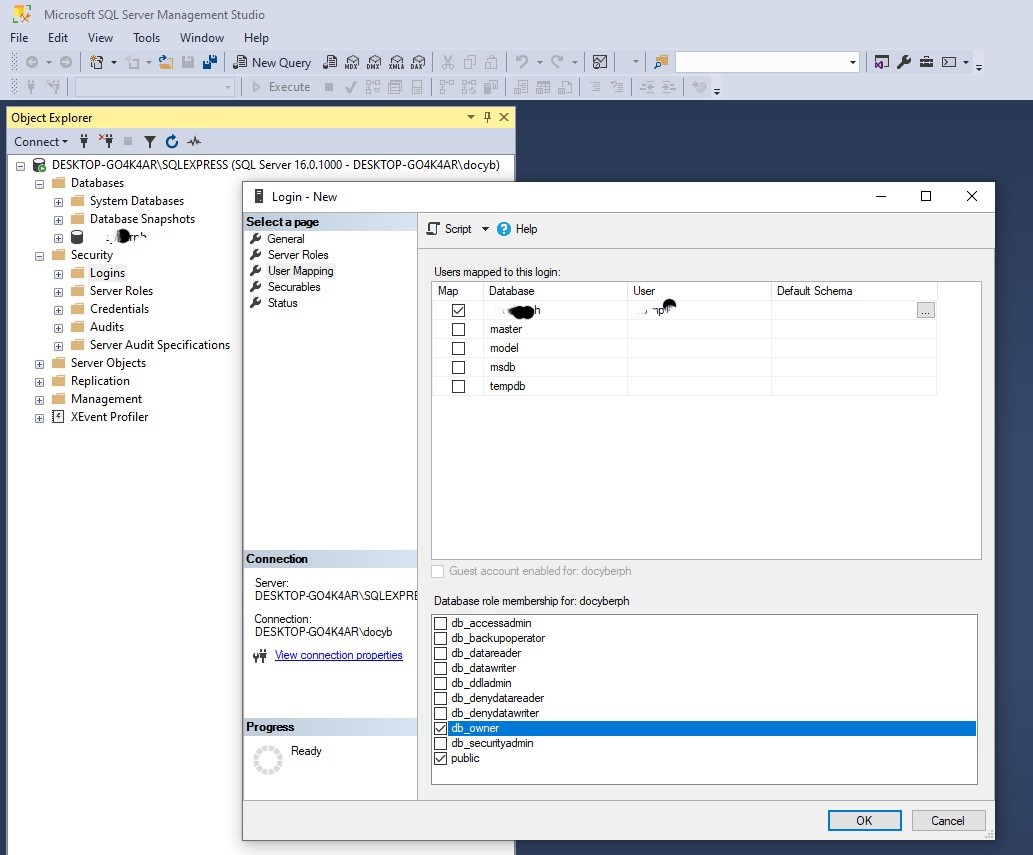Open a new XMLA query window
This screenshot has width=1033, height=855.
click(x=396, y=62)
